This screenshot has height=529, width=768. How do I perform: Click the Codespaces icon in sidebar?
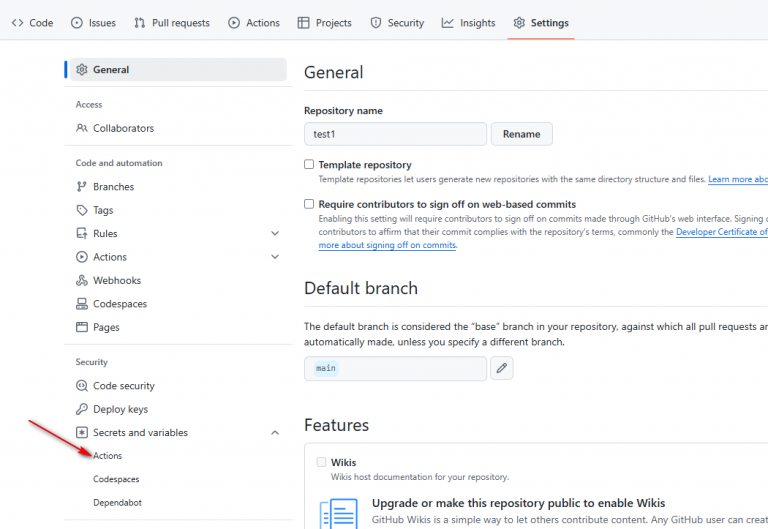pos(83,304)
